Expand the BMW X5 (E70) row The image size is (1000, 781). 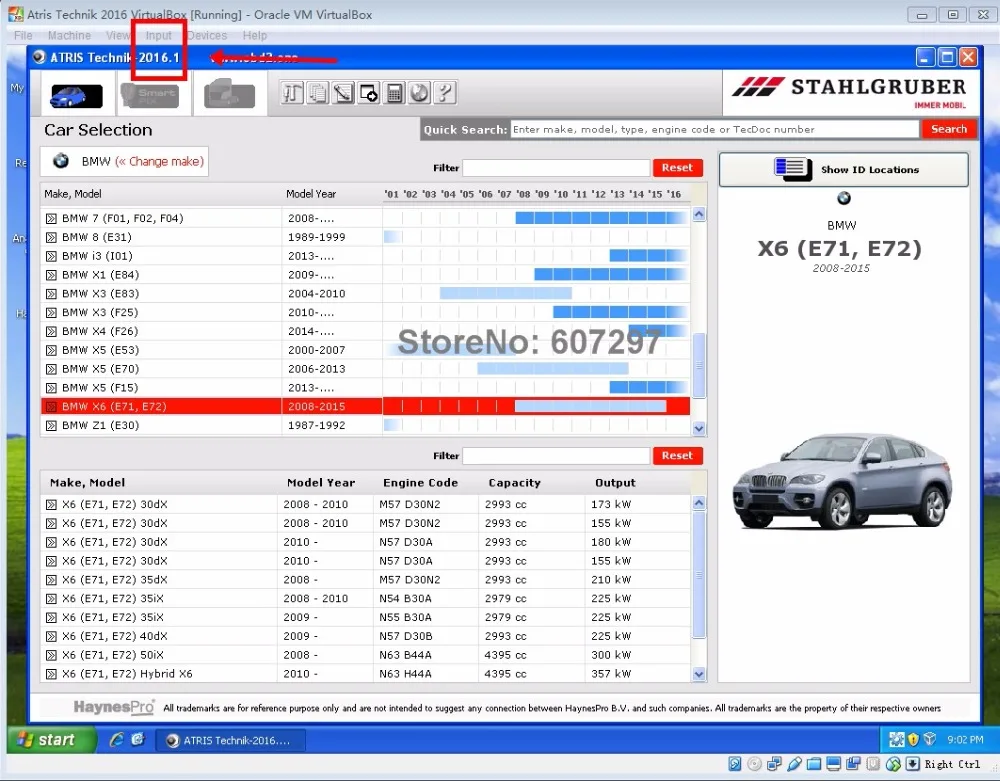point(51,369)
